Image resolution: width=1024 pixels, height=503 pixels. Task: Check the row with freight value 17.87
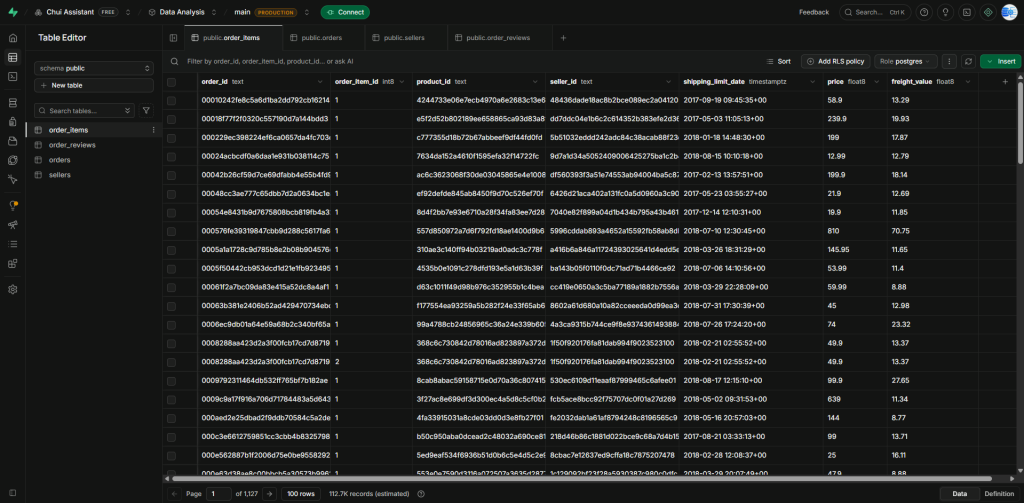(x=171, y=138)
